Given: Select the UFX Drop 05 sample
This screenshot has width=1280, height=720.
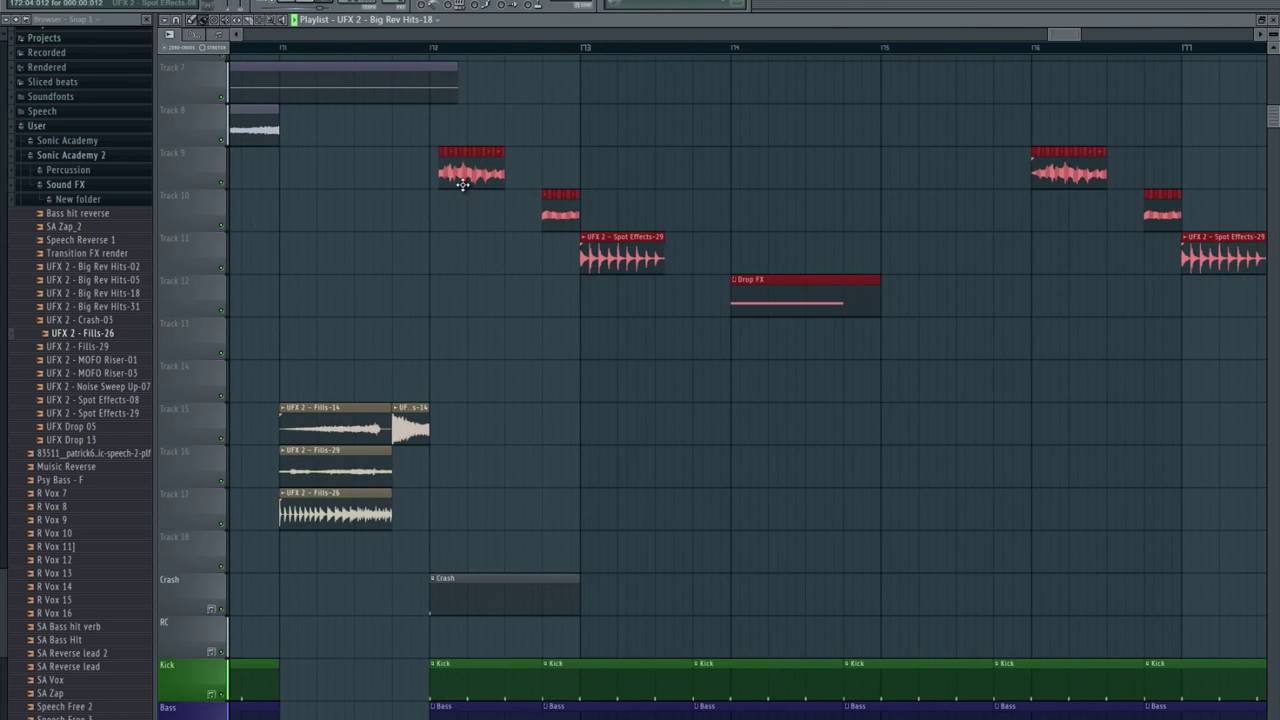Looking at the screenshot, I should (71, 427).
